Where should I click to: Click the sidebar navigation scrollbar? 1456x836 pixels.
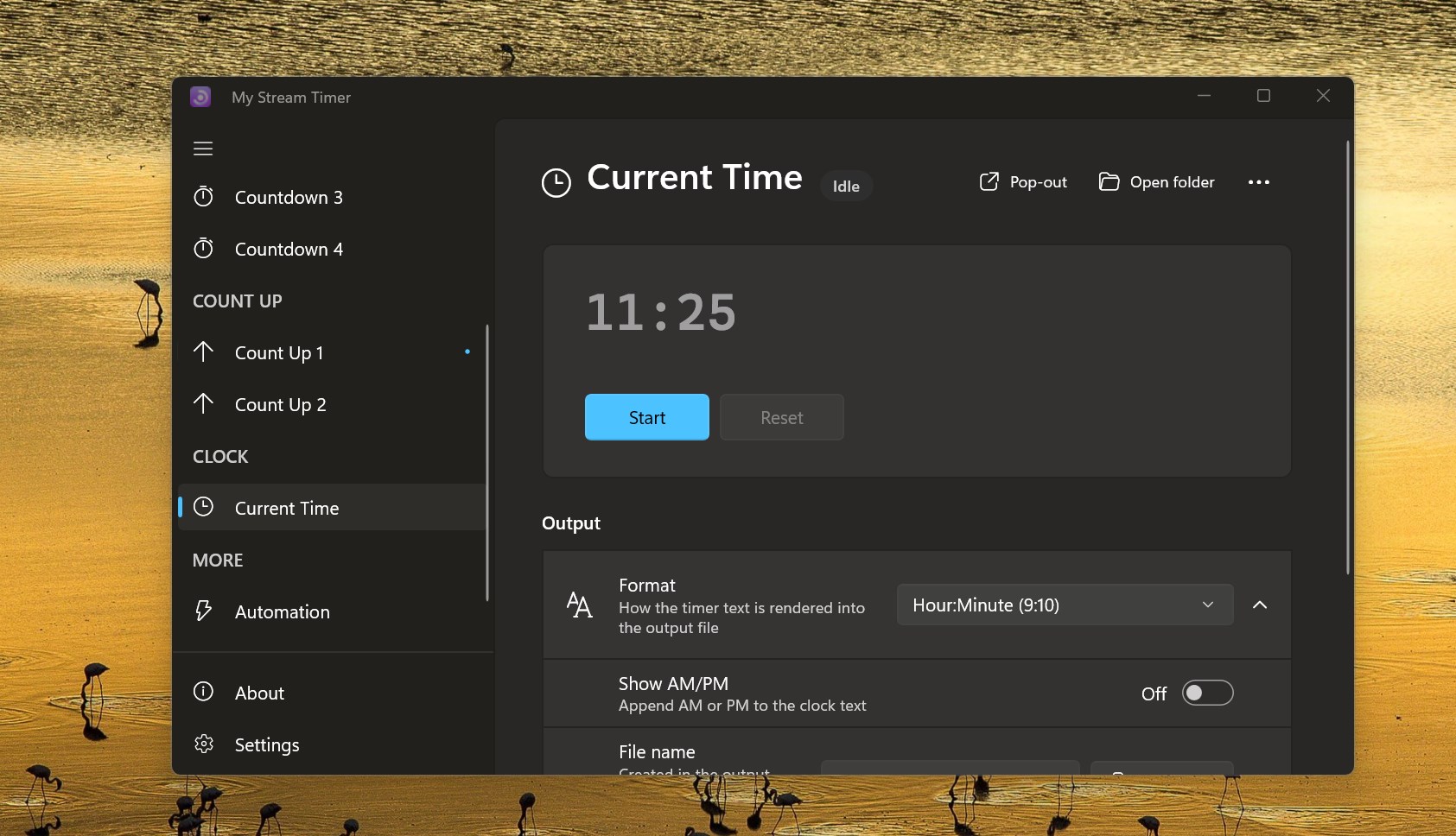[x=486, y=463]
